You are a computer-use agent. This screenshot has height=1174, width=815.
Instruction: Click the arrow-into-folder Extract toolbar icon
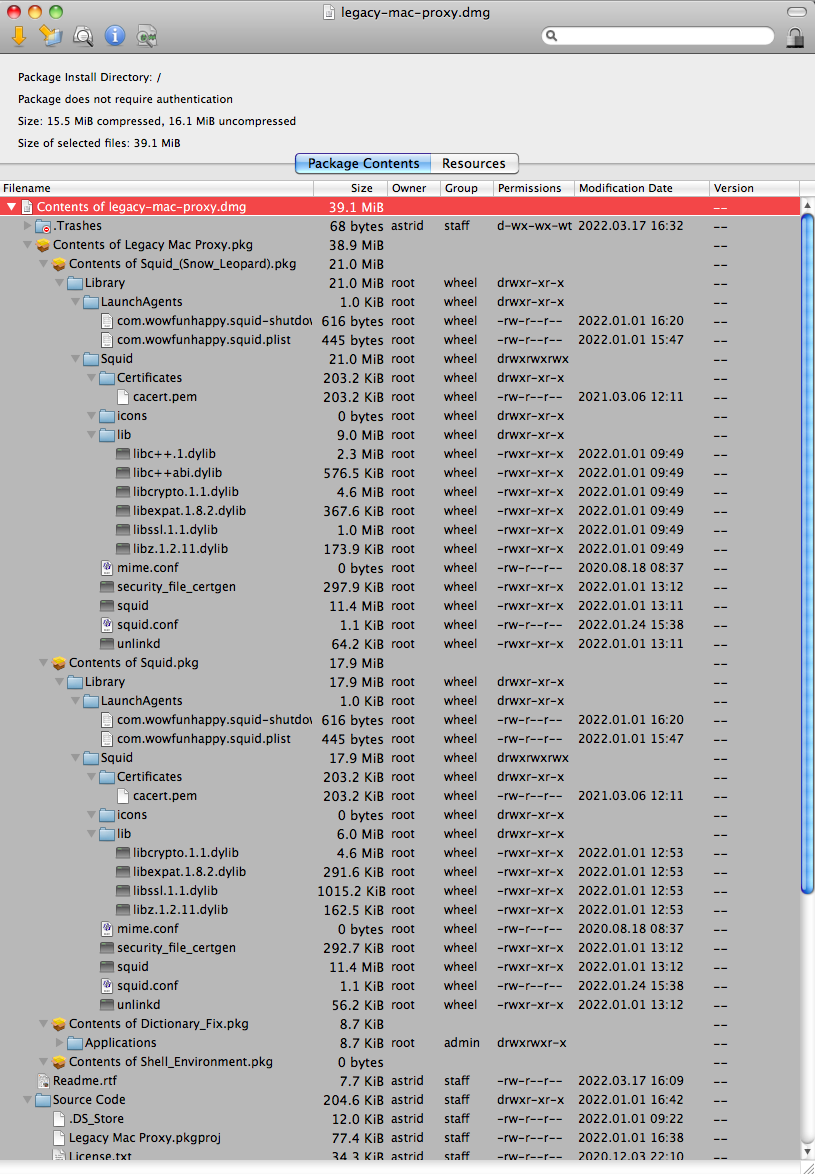click(51, 35)
